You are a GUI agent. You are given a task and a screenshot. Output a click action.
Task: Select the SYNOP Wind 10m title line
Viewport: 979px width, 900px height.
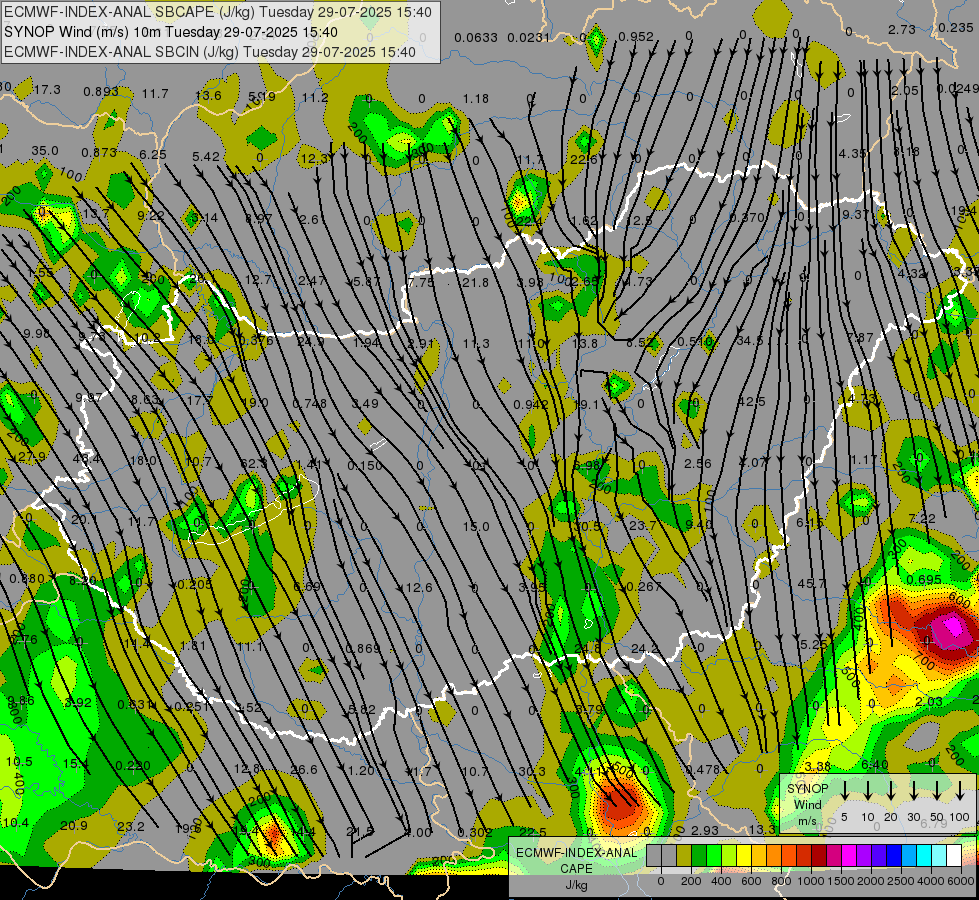[x=170, y=32]
